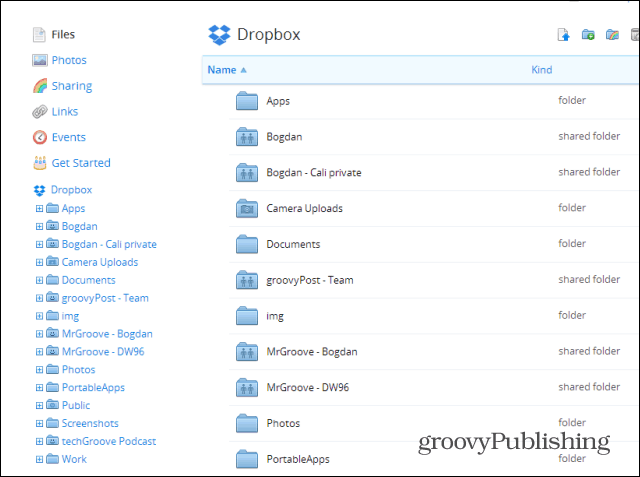Open the Documents folder name in the list
640x477 pixels.
pyautogui.click(x=293, y=244)
